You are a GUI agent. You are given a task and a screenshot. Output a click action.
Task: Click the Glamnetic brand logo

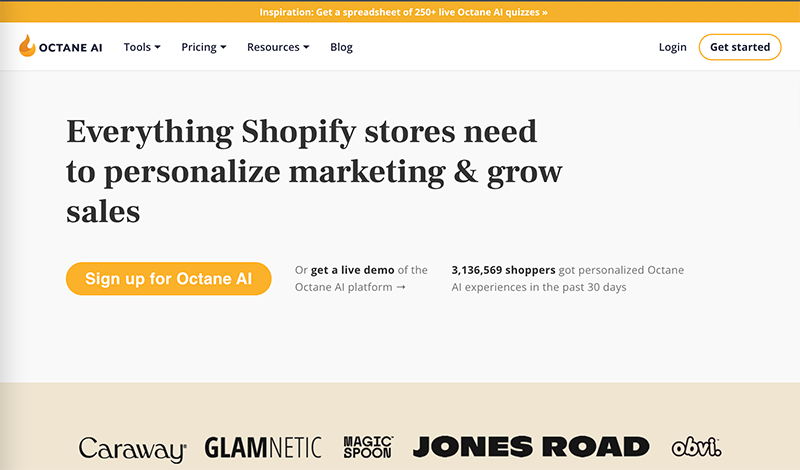pos(264,447)
